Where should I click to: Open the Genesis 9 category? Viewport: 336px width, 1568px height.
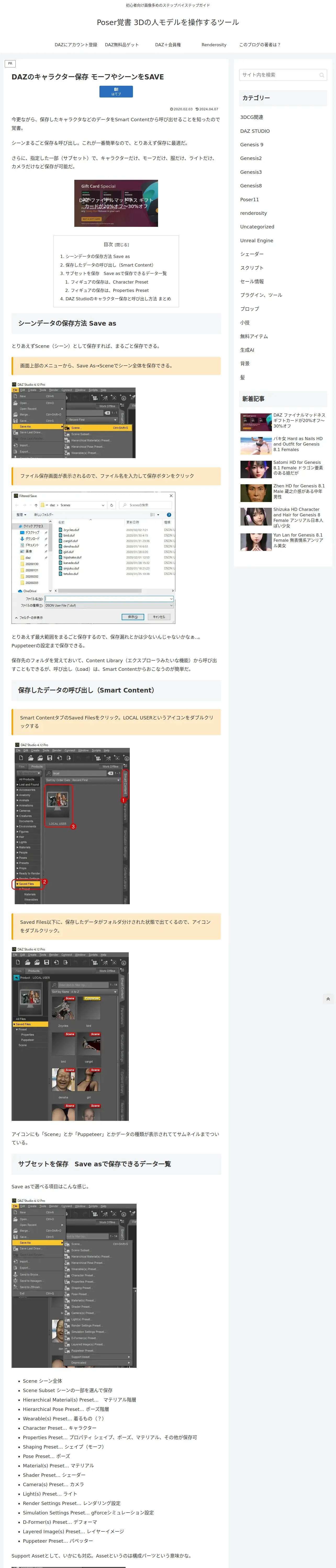tap(251, 145)
